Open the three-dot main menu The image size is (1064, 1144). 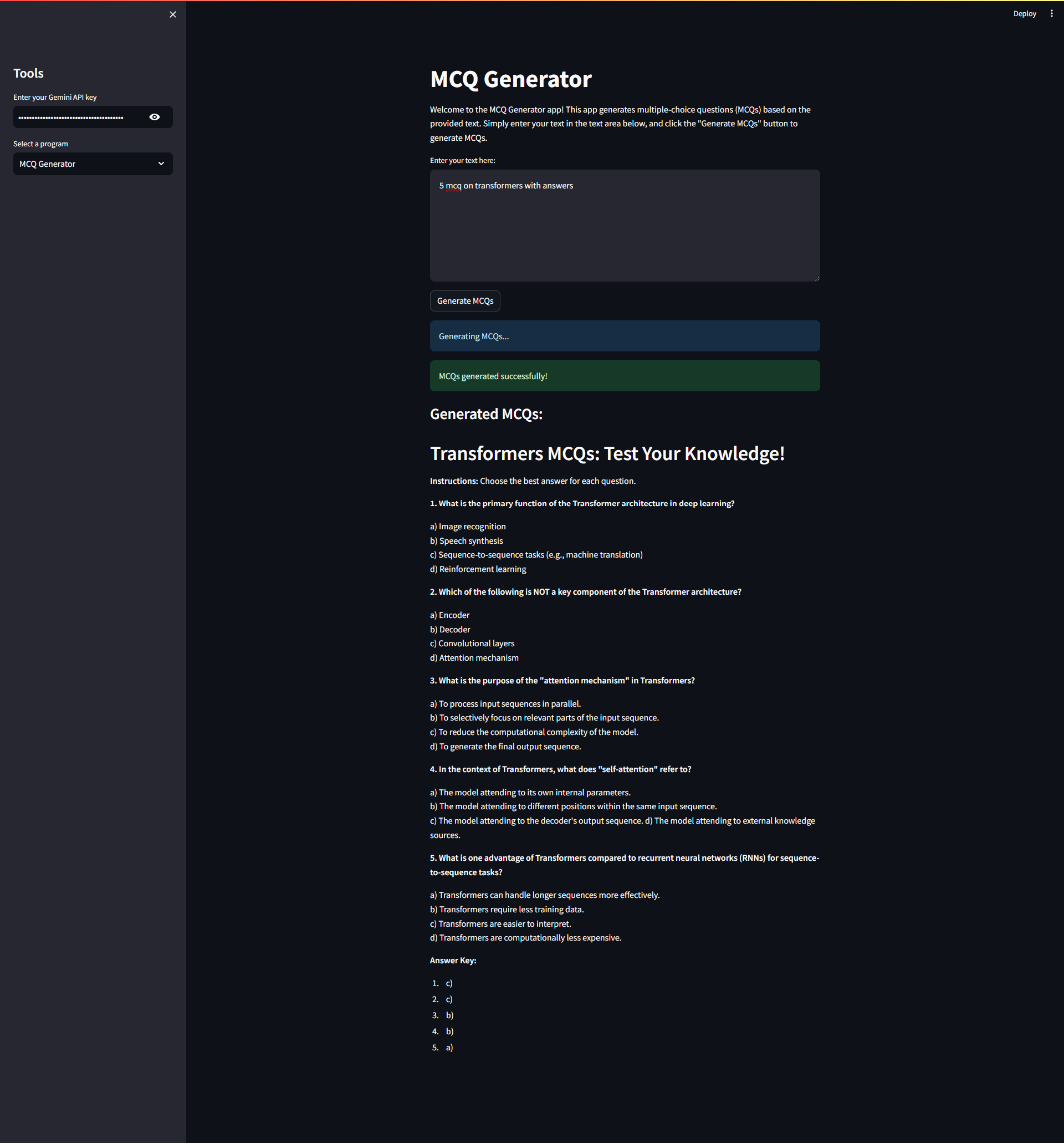point(1051,13)
